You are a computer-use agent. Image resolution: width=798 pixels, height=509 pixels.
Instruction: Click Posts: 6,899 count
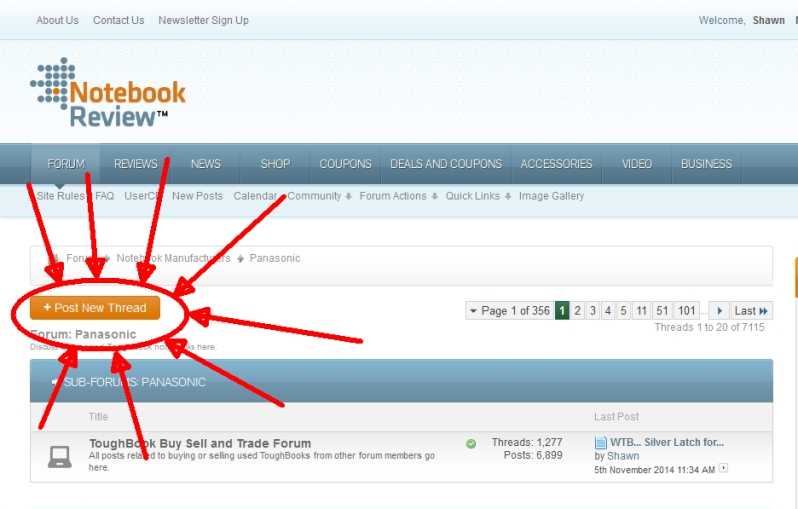point(533,455)
